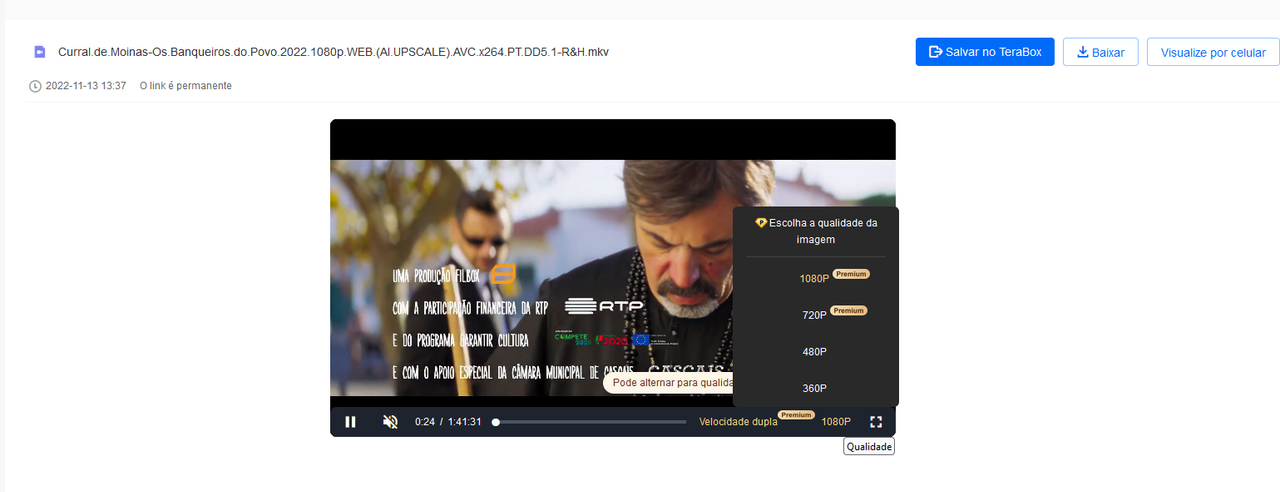Image resolution: width=1280 pixels, height=492 pixels.
Task: Pause the video playback
Action: pyautogui.click(x=350, y=422)
